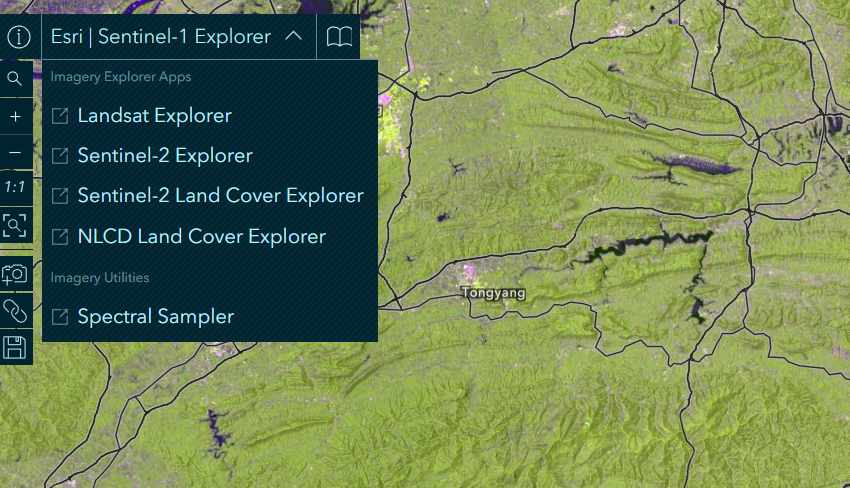Image resolution: width=850 pixels, height=488 pixels.
Task: Copy link using the chain icon
Action: (15, 311)
